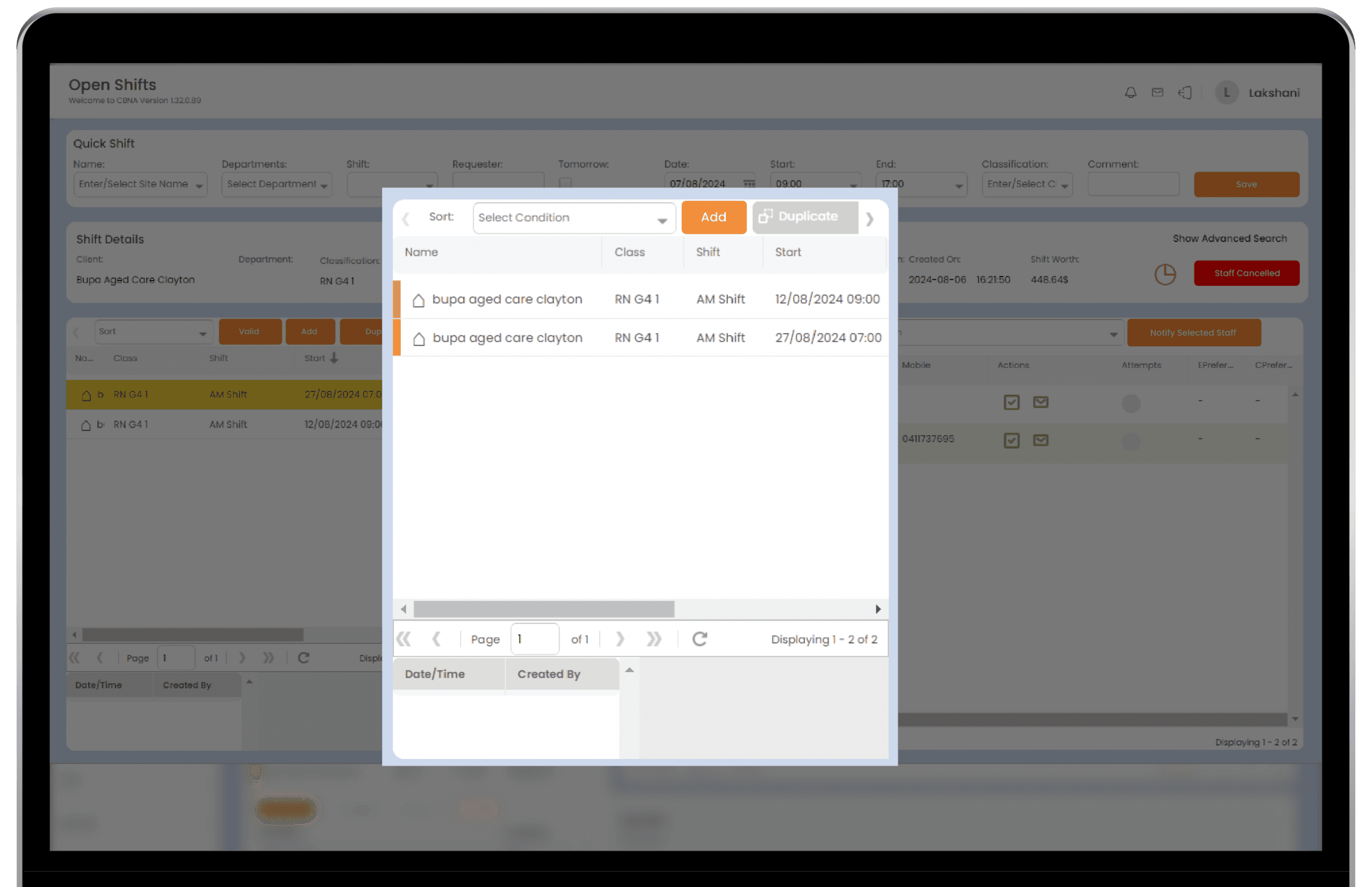Click the background Add button
Image resolution: width=1372 pixels, height=887 pixels.
click(310, 332)
